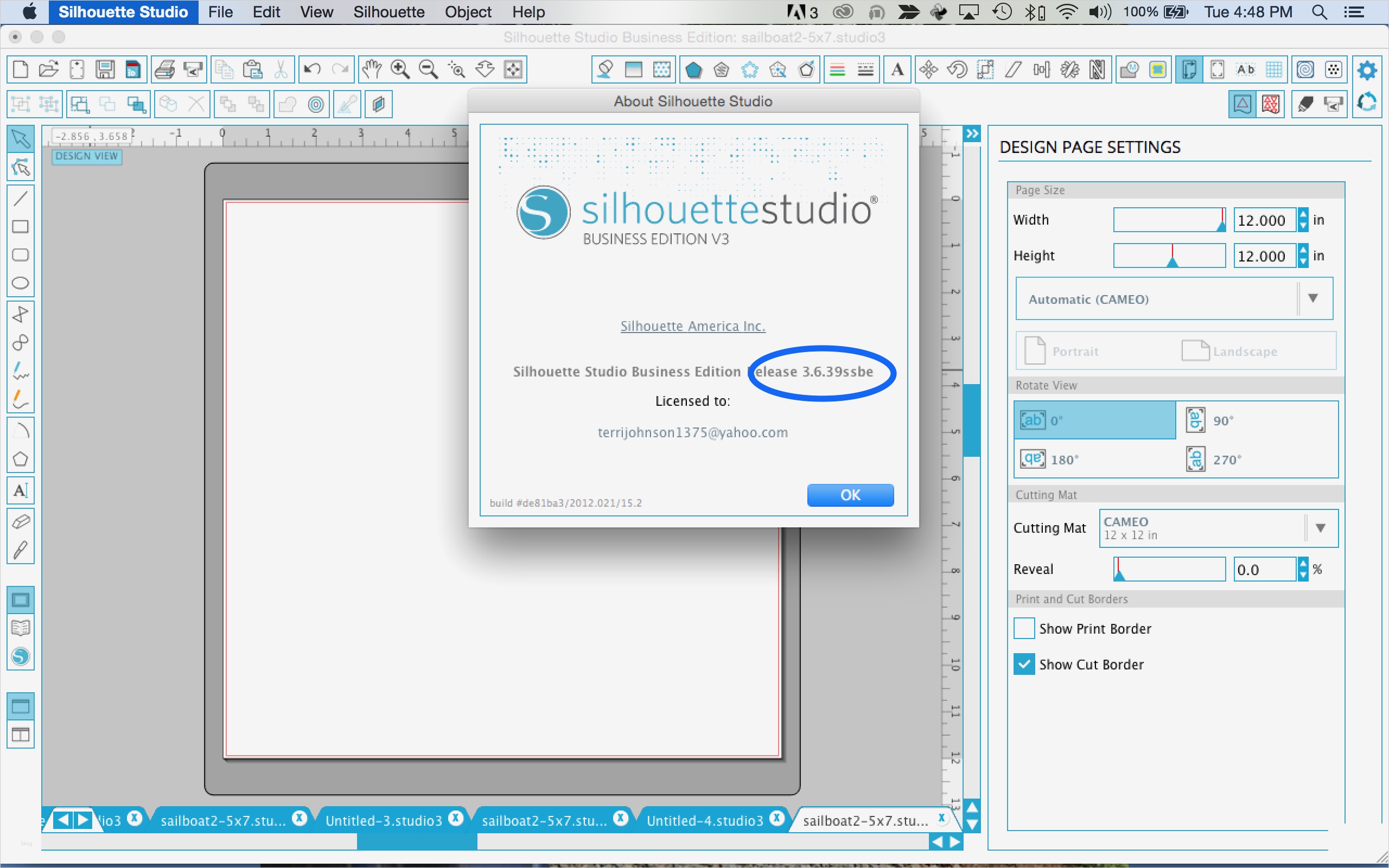Click the Zoom In magnifier icon

pos(399,70)
